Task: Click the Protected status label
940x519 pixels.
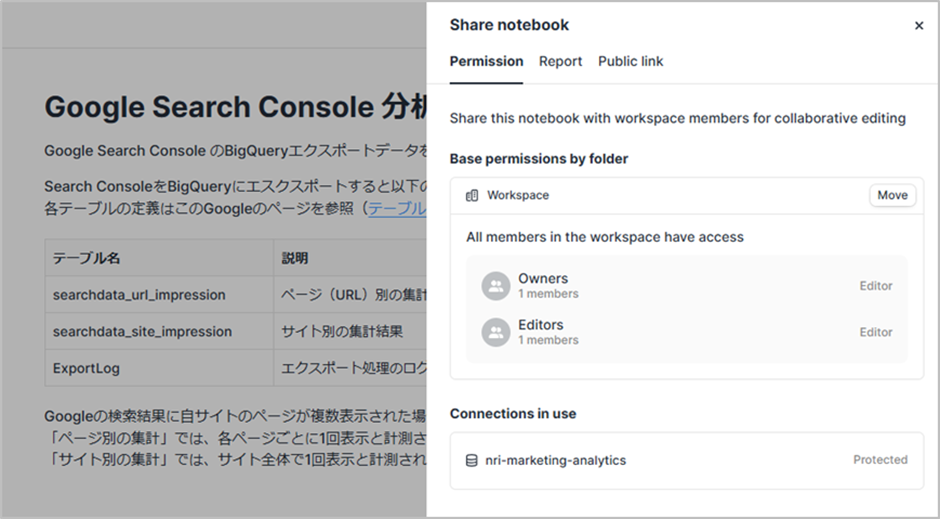Action: pos(880,460)
